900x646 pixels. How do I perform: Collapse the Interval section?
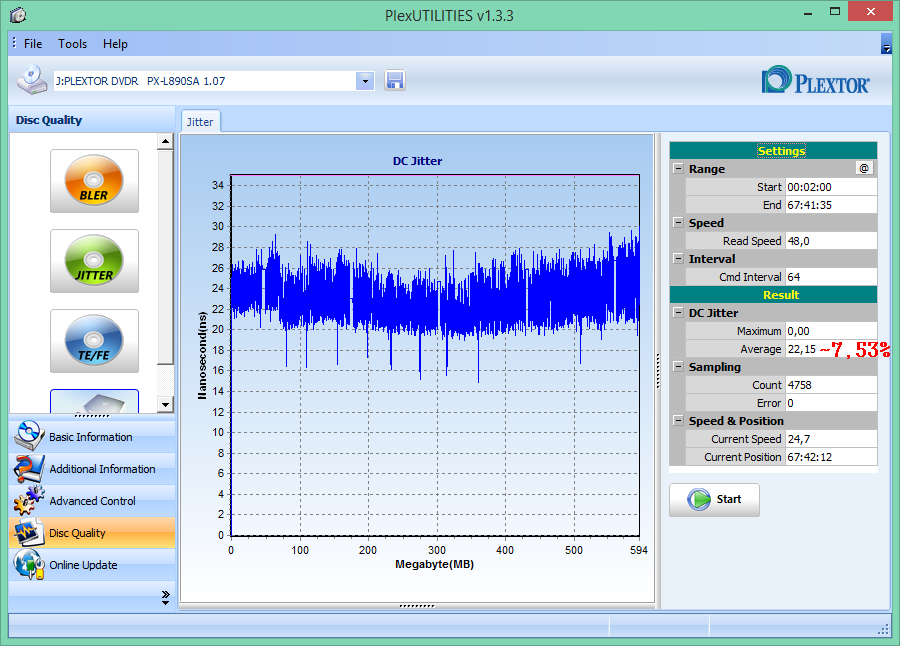coord(678,258)
